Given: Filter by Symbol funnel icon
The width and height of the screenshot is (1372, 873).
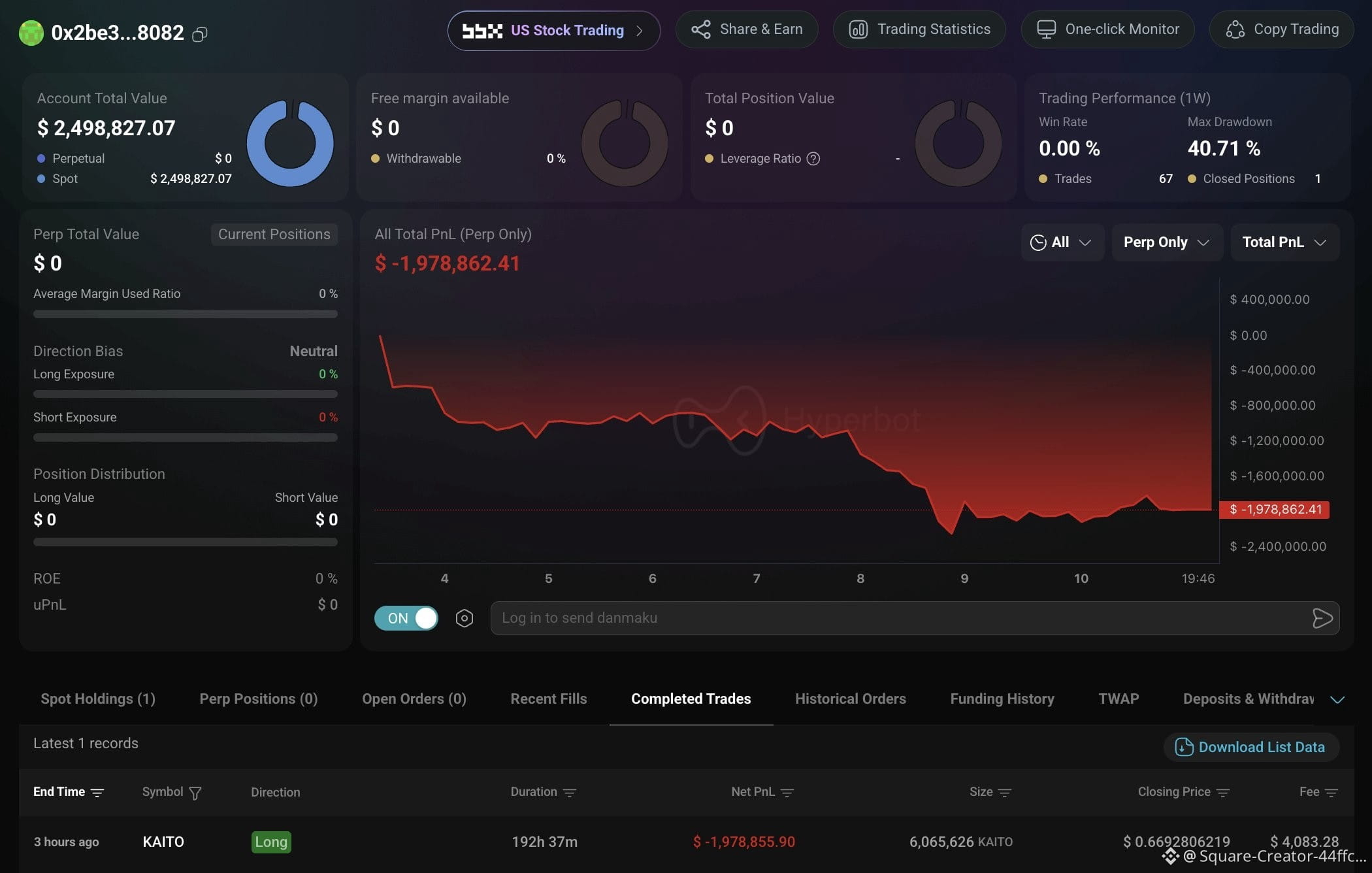Looking at the screenshot, I should pyautogui.click(x=195, y=793).
